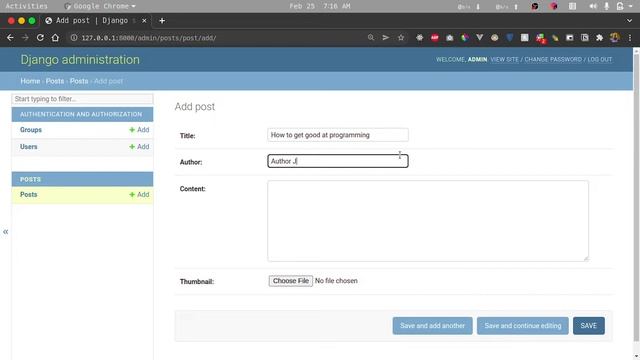Click the zoom magnifier icon in address bar
The image size is (640, 360).
371,38
